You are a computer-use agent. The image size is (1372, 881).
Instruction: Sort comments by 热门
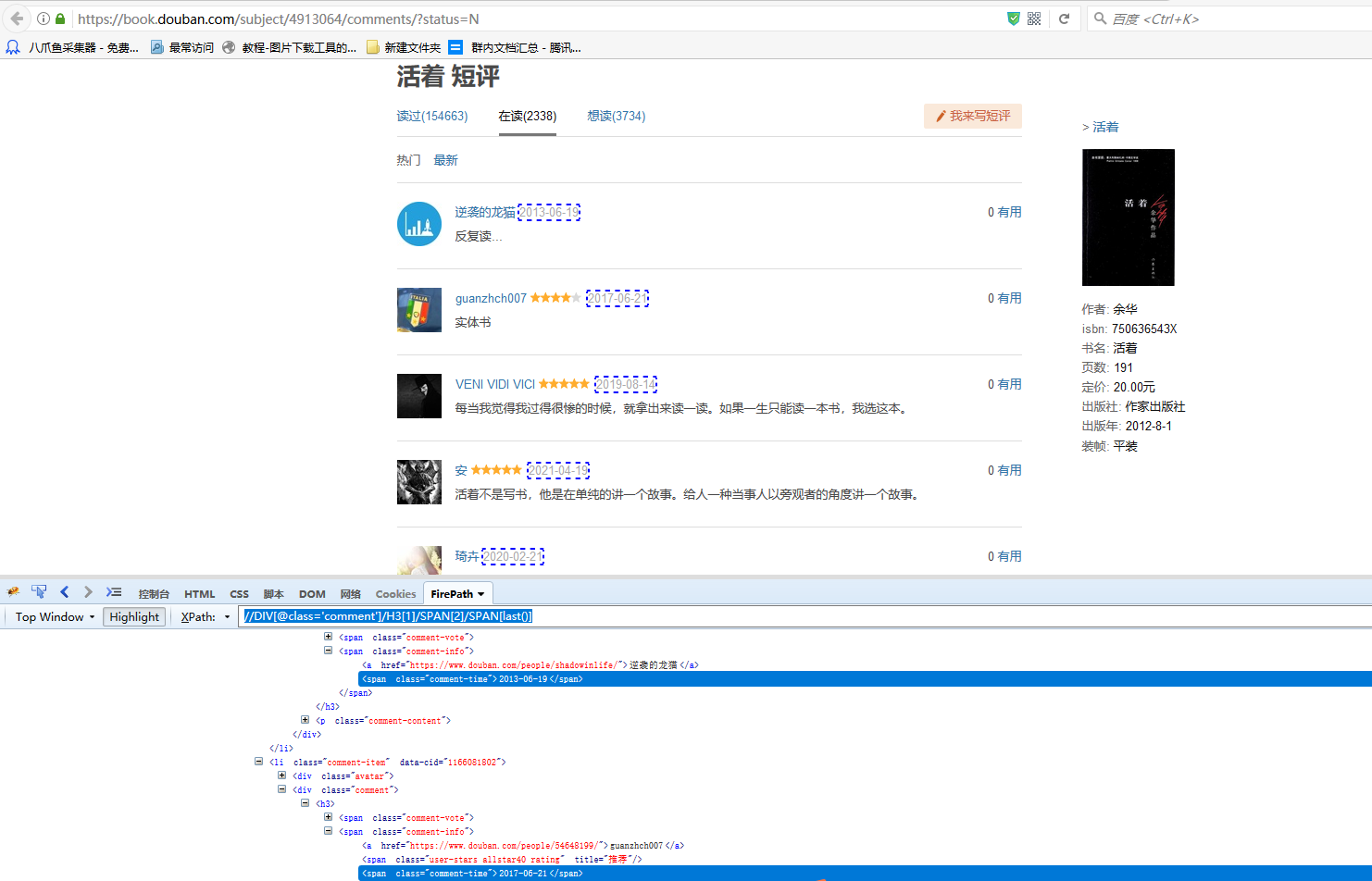(408, 160)
